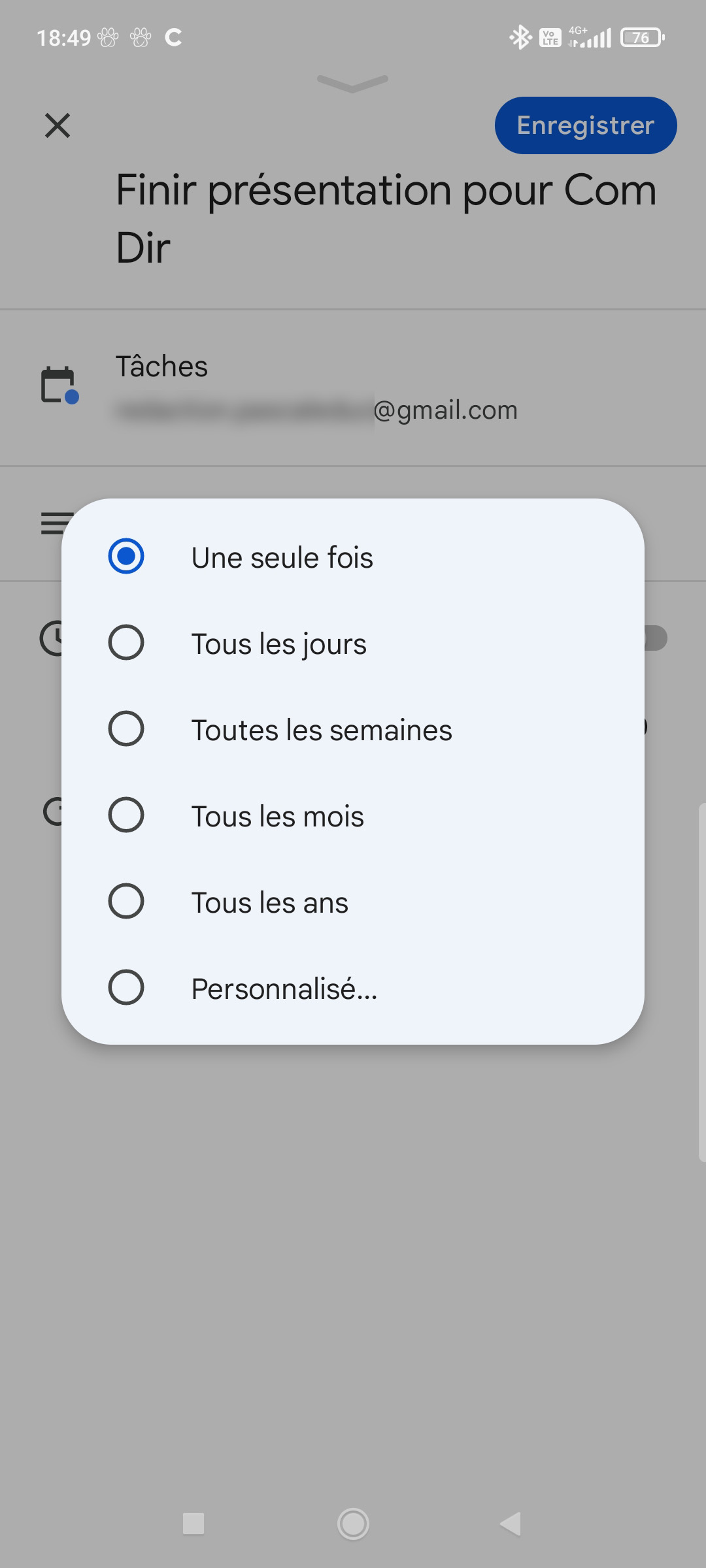Close the task editor with X icon

pos(58,125)
